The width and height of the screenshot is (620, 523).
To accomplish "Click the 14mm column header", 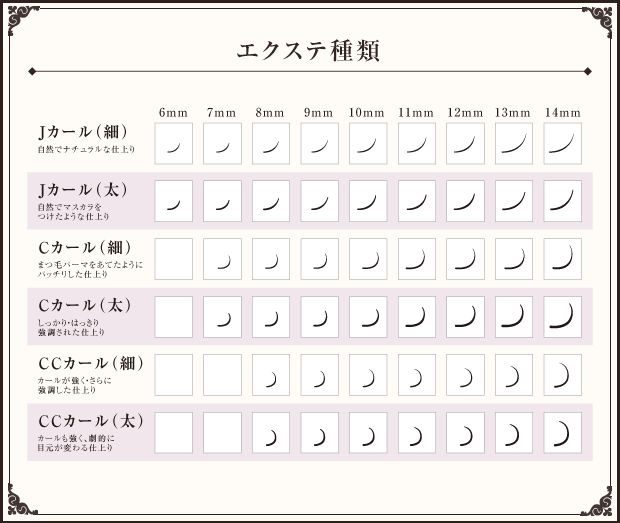I will pos(563,111).
